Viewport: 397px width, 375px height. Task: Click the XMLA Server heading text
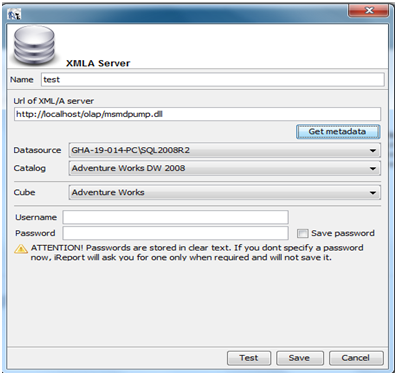pos(98,63)
